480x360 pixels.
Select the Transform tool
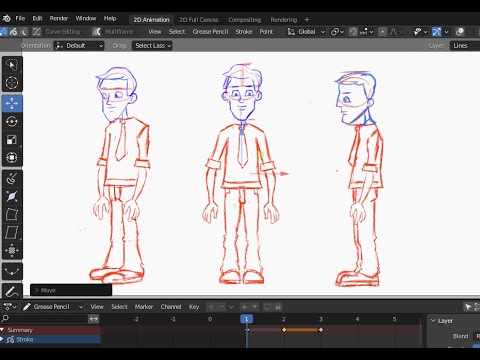[12, 157]
